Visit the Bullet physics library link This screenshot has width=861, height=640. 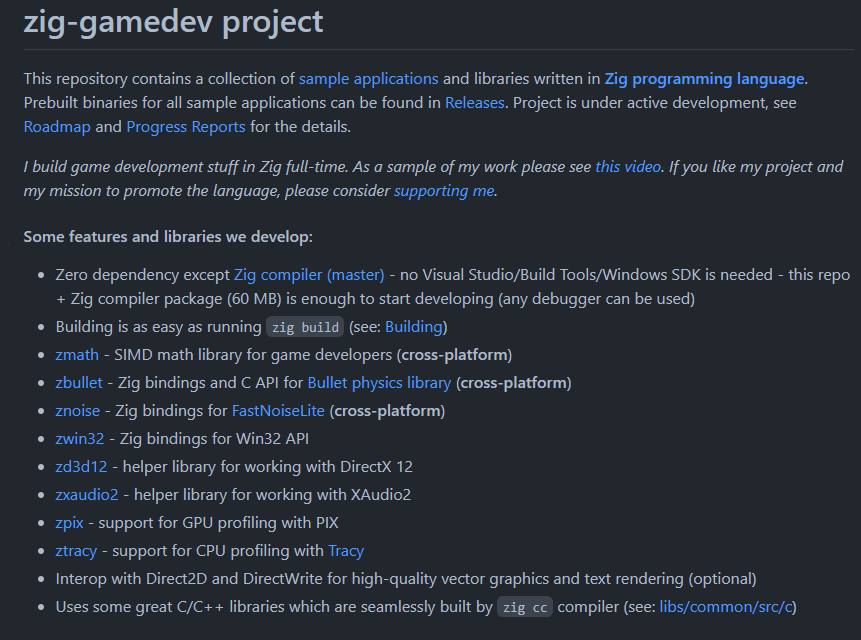click(379, 382)
